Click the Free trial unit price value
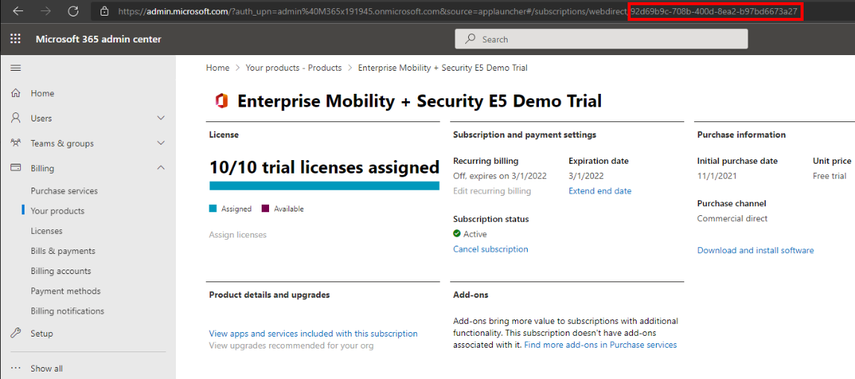 tap(829, 176)
